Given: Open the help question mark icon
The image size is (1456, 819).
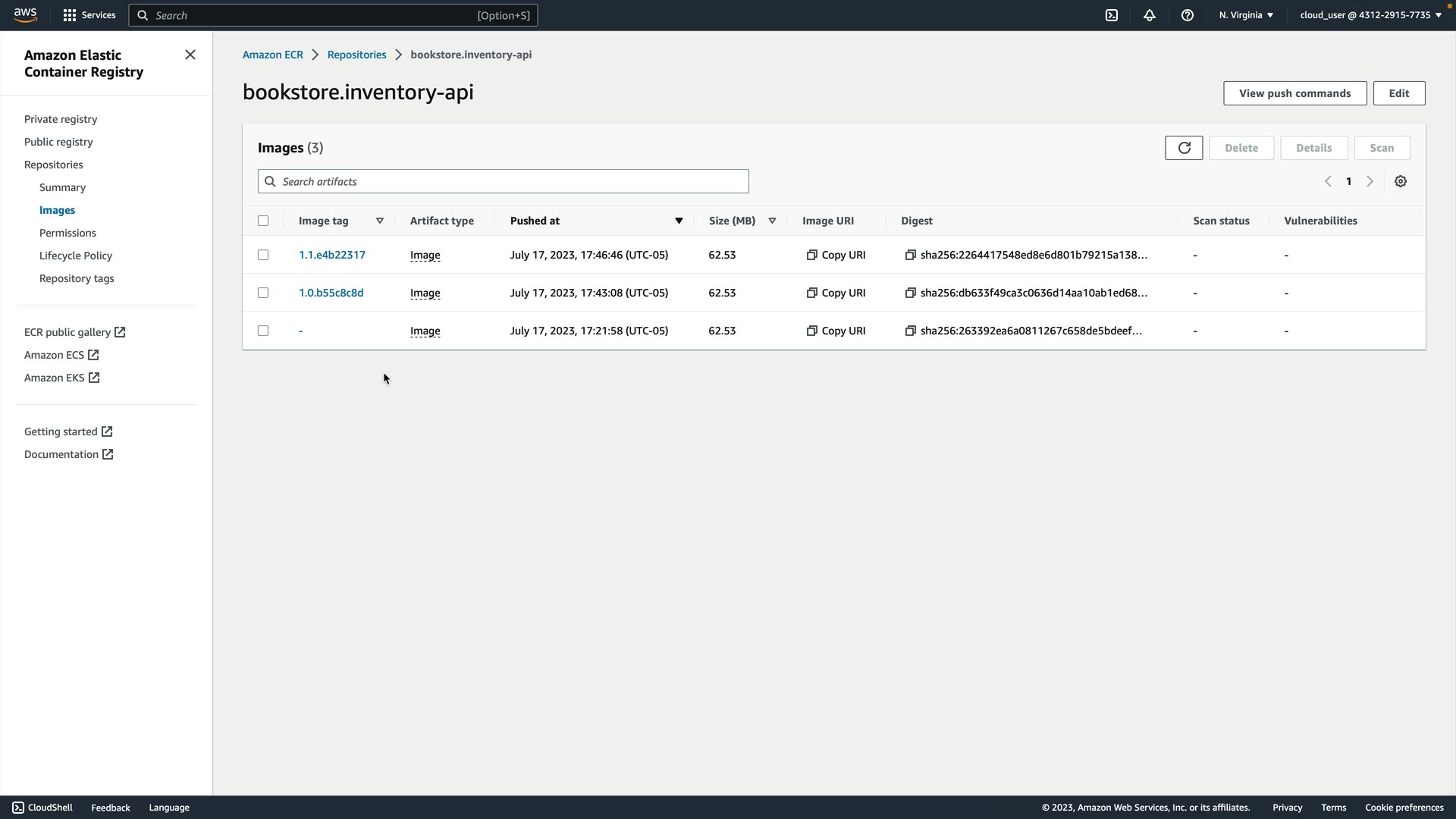Looking at the screenshot, I should point(1188,15).
